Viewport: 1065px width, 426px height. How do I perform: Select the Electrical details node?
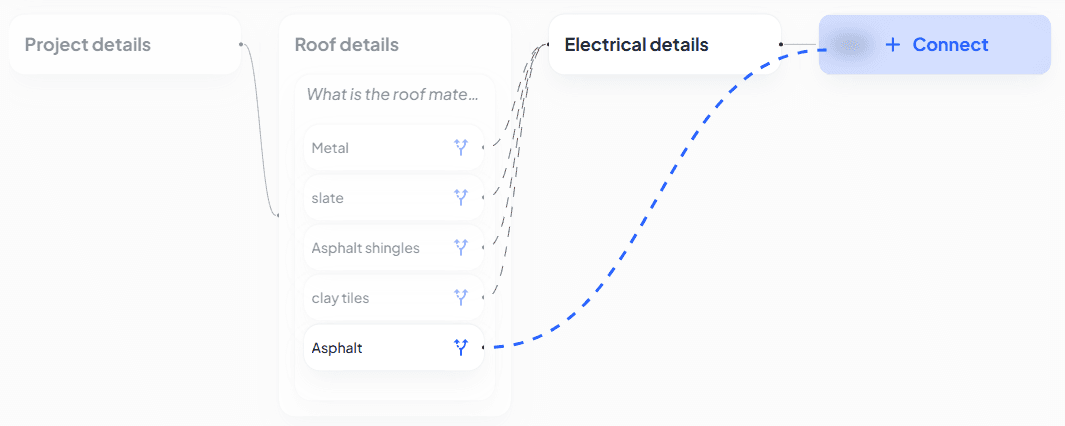tap(636, 45)
